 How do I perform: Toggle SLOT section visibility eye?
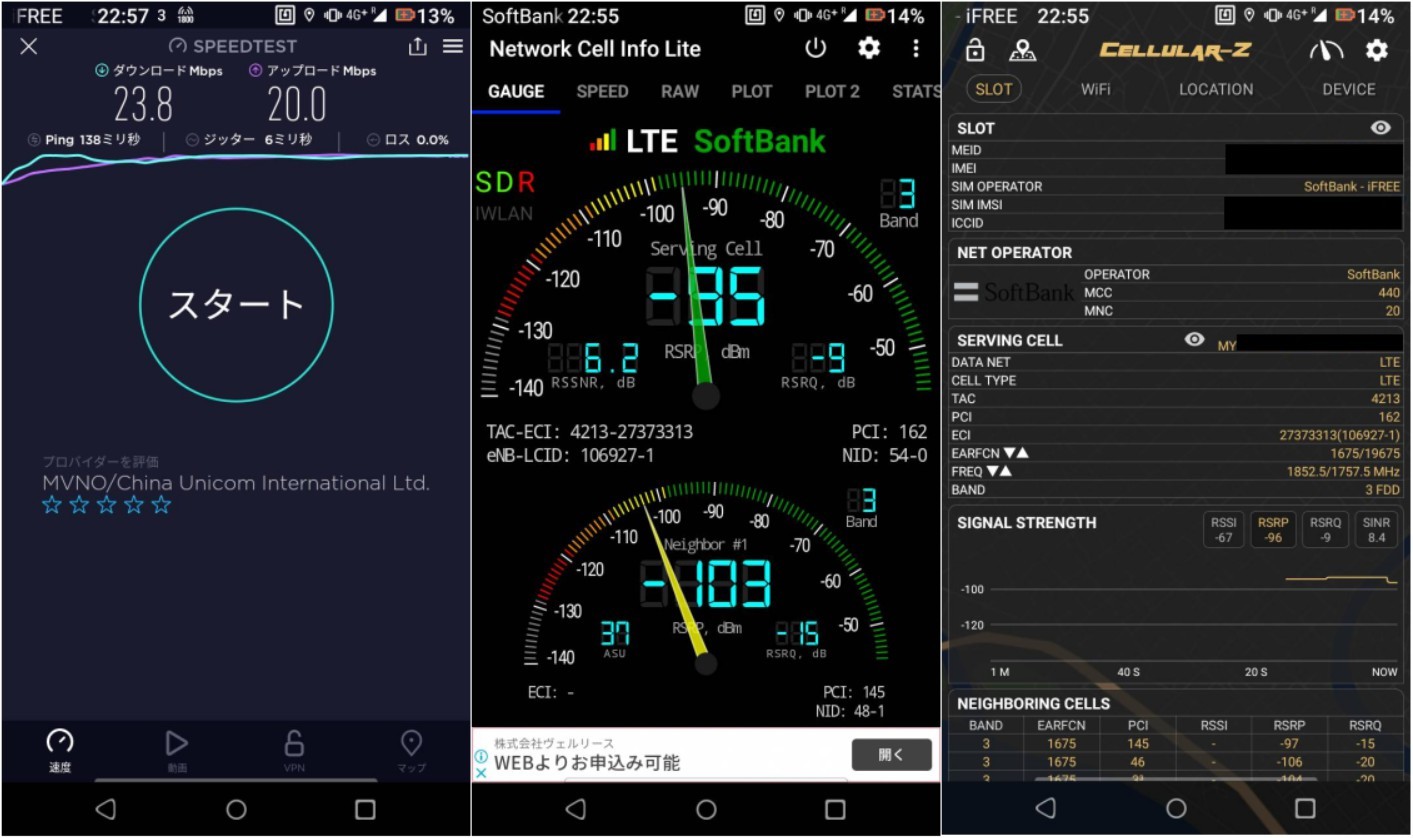pyautogui.click(x=1381, y=128)
